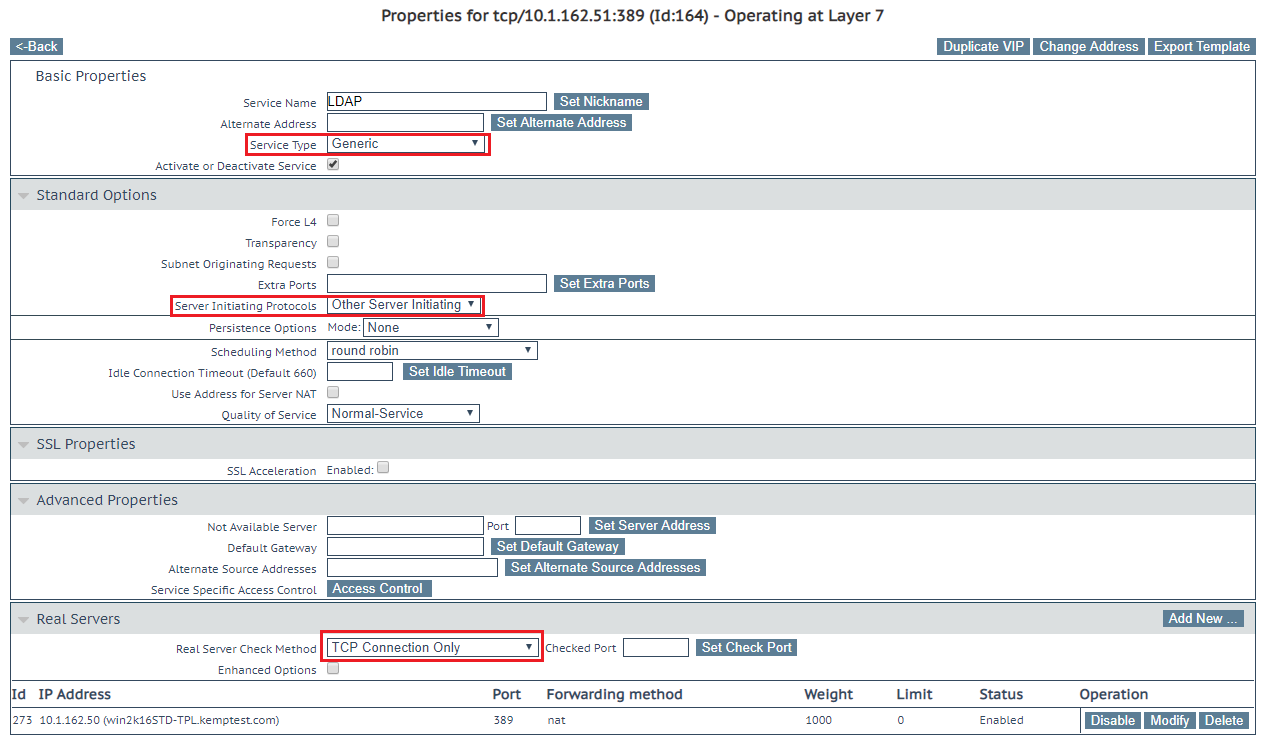Click Set Default Gateway button
The image size is (1267, 747).
[x=558, y=547]
